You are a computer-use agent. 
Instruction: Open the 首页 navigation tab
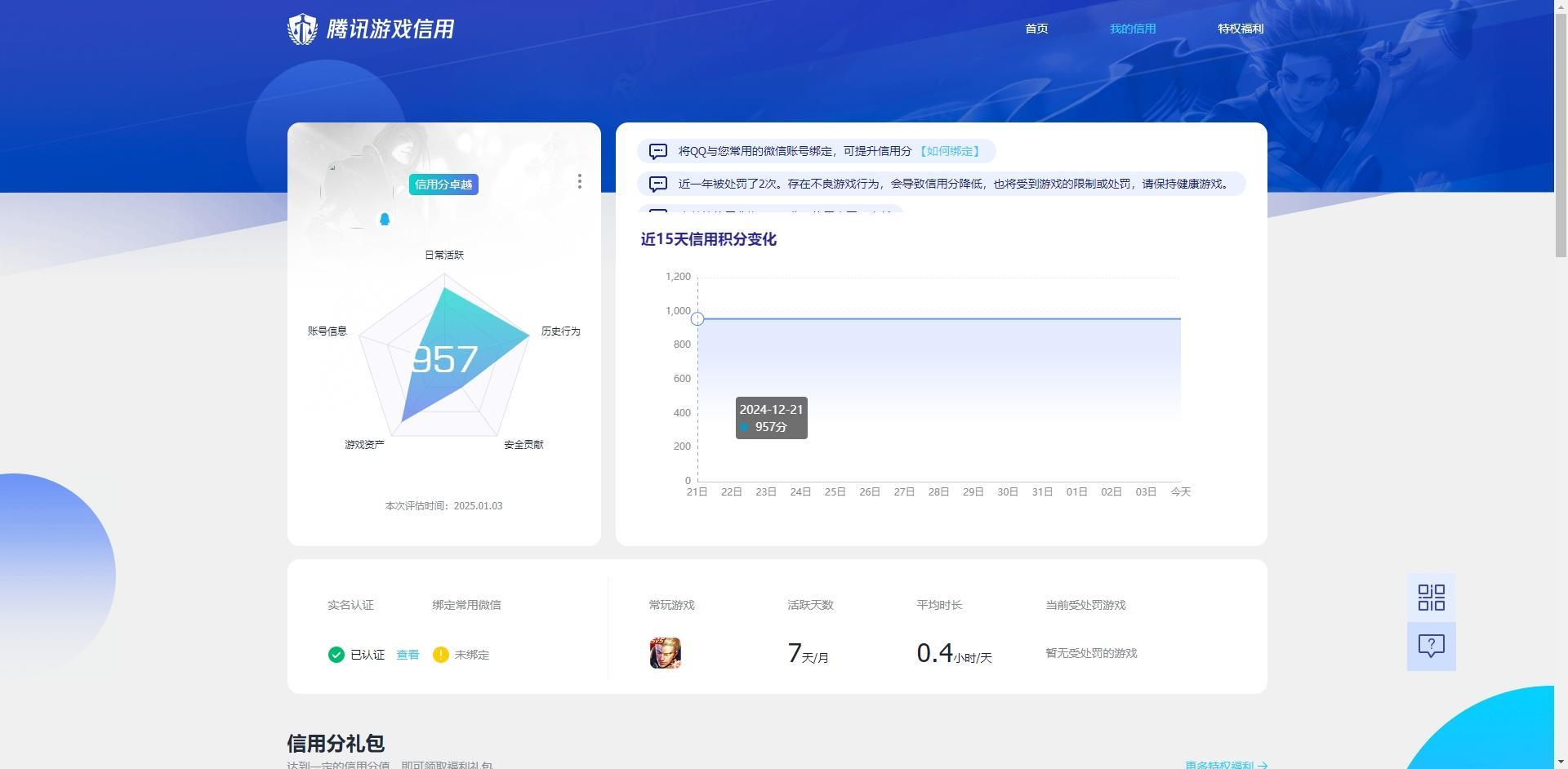click(1036, 29)
